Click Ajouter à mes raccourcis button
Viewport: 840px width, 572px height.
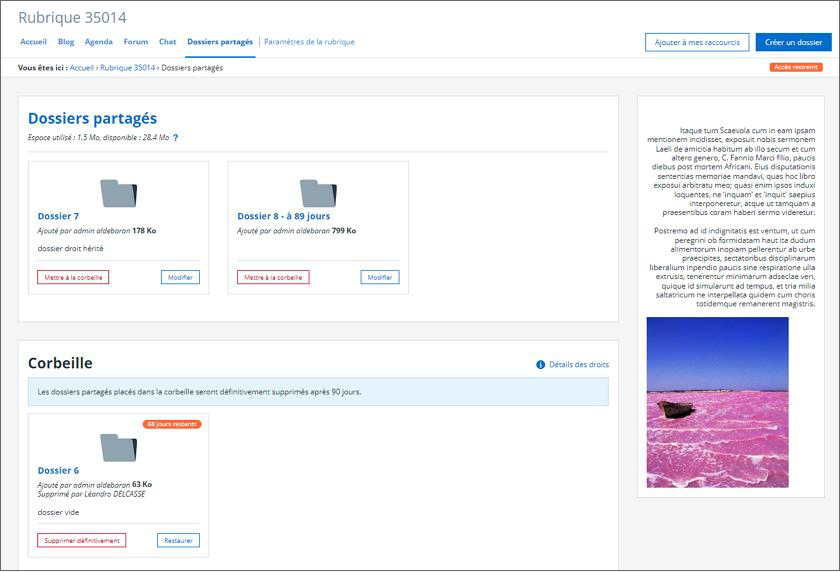tap(697, 42)
